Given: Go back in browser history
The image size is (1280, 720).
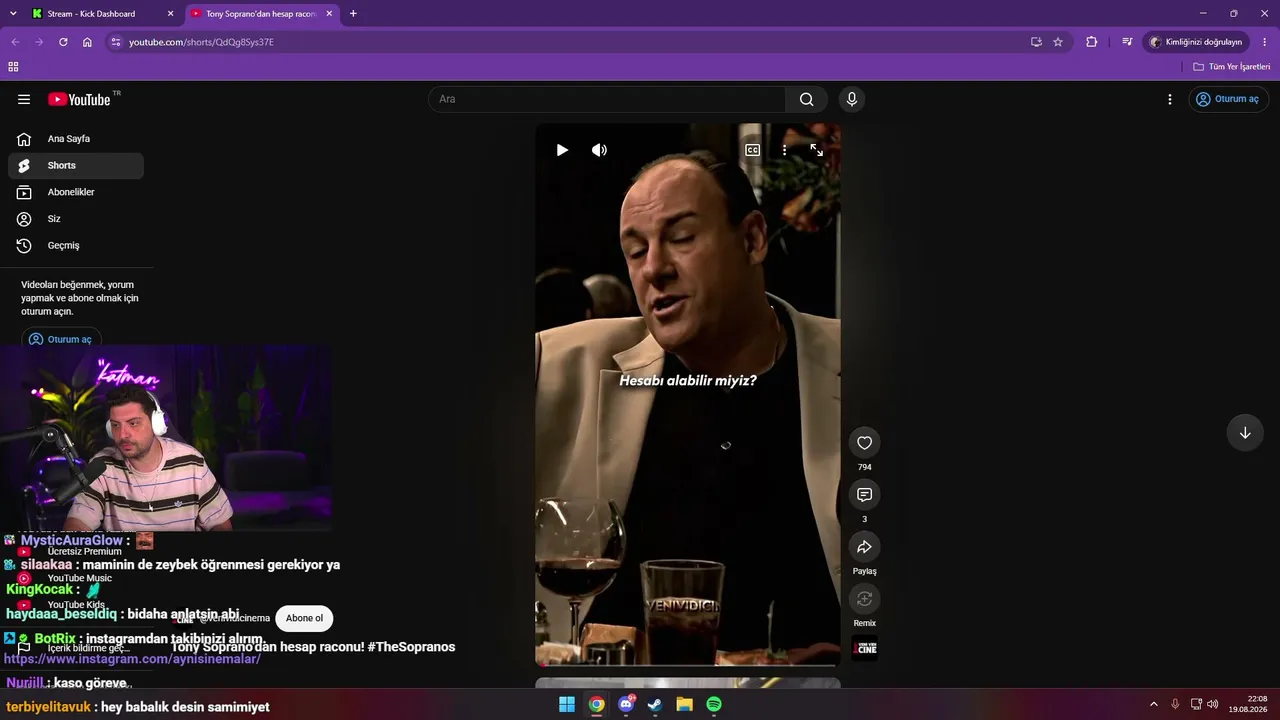Looking at the screenshot, I should pos(15,42).
